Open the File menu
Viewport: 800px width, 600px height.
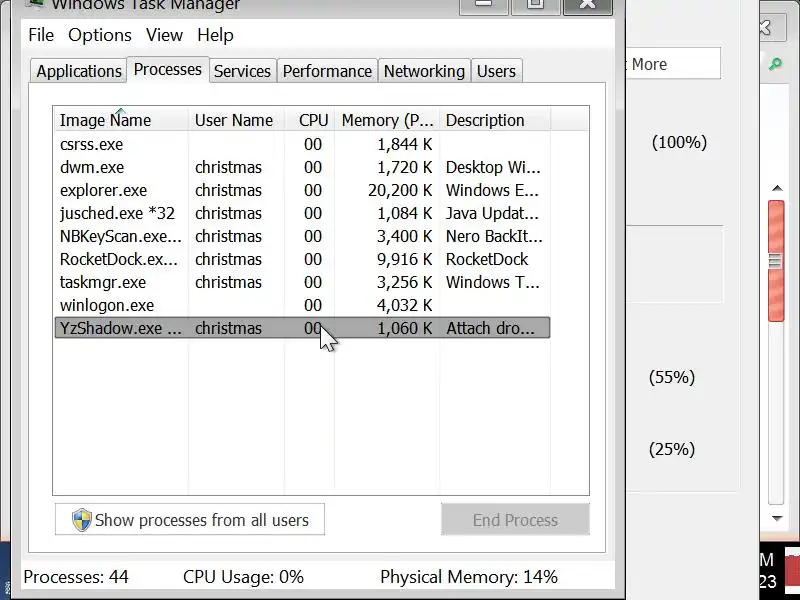tap(41, 35)
